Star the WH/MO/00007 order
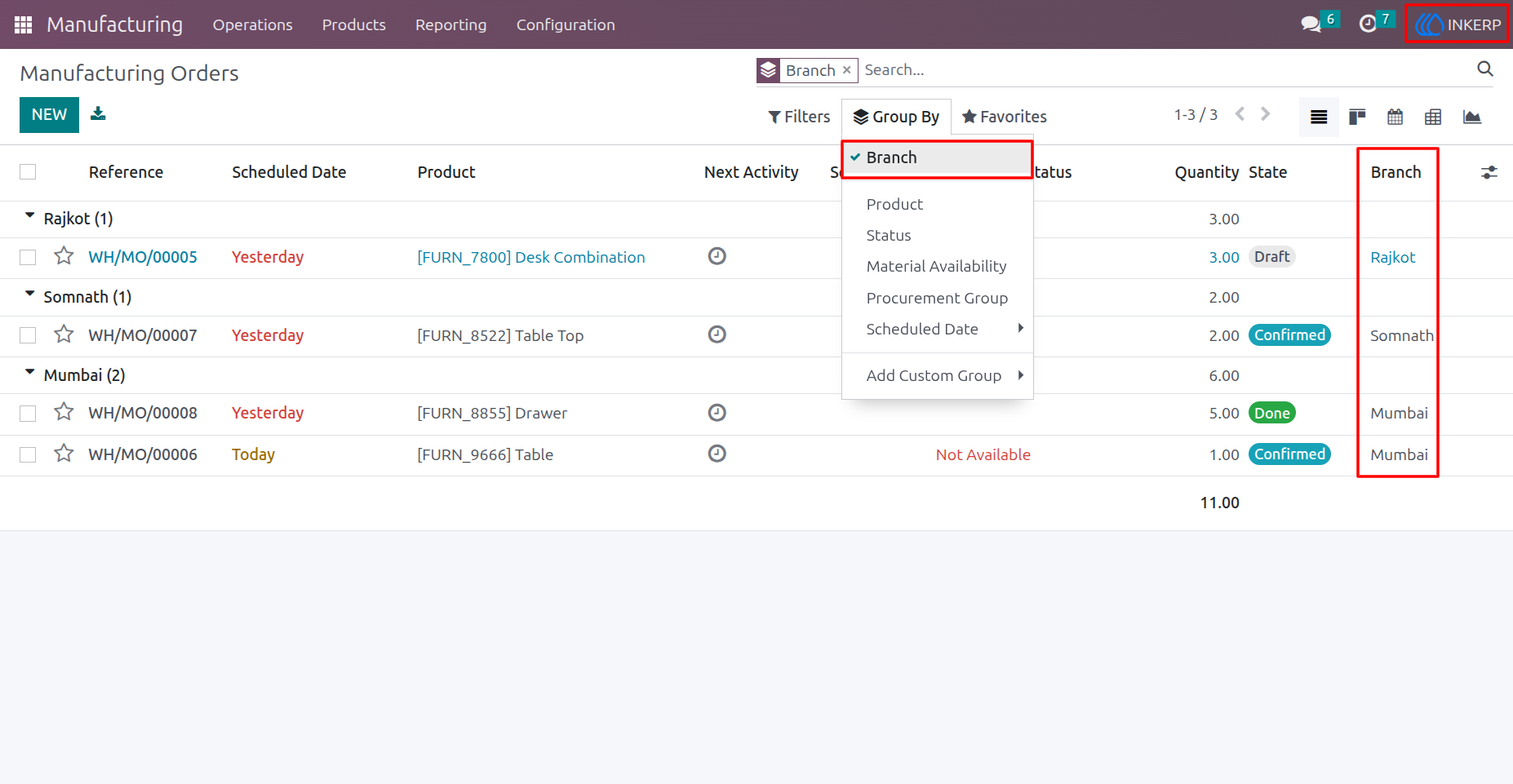The width and height of the screenshot is (1513, 784). [64, 334]
